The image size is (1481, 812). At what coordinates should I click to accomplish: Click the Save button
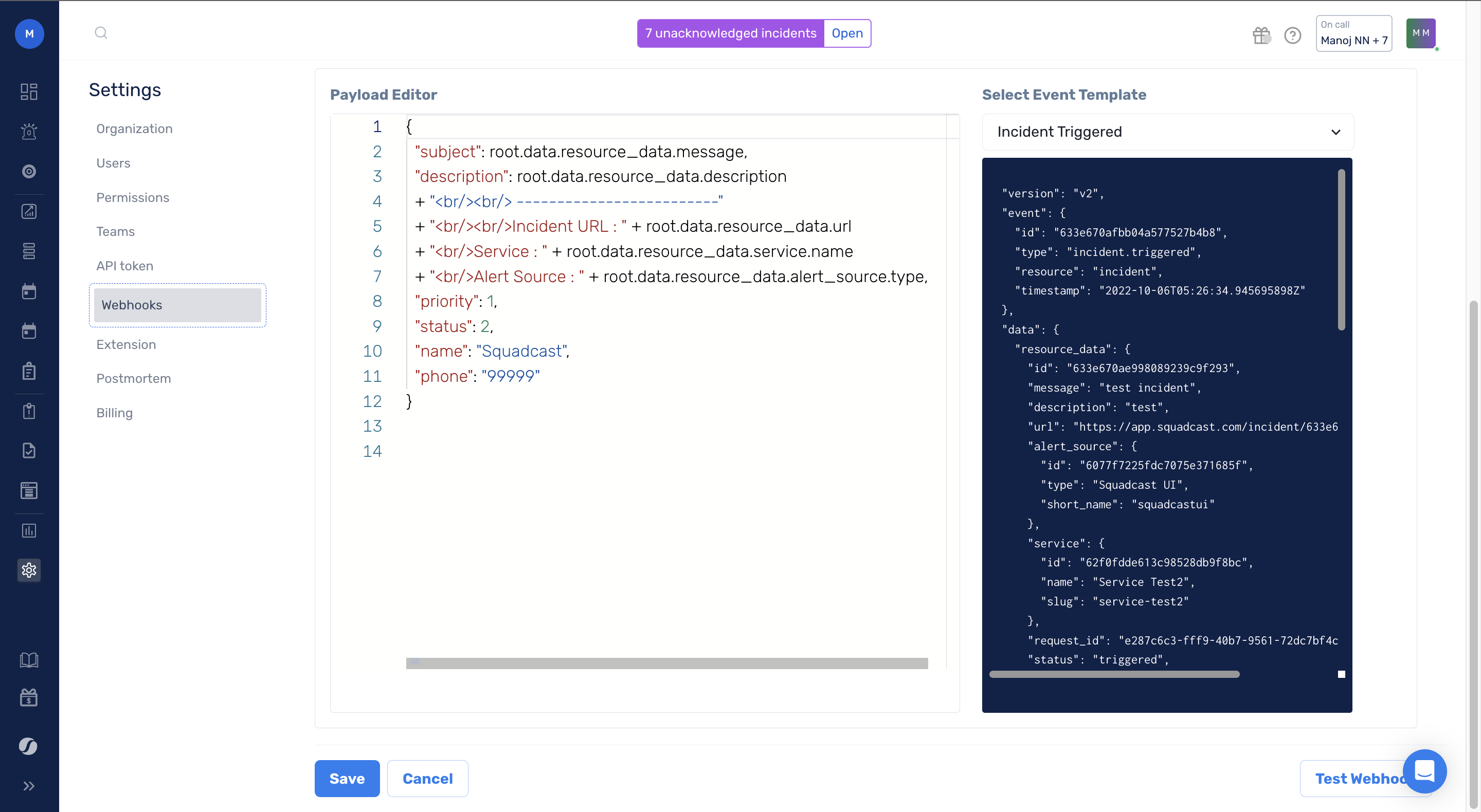click(x=347, y=778)
